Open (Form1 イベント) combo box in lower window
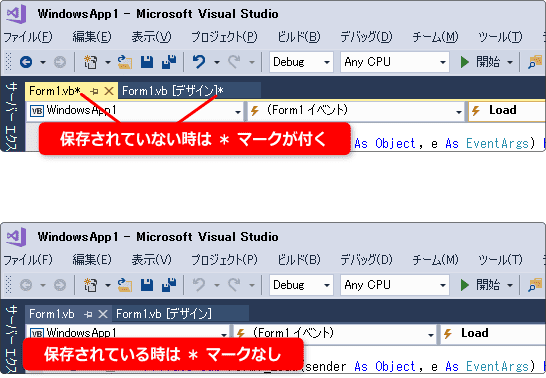This screenshot has height=378, width=546. point(335,333)
